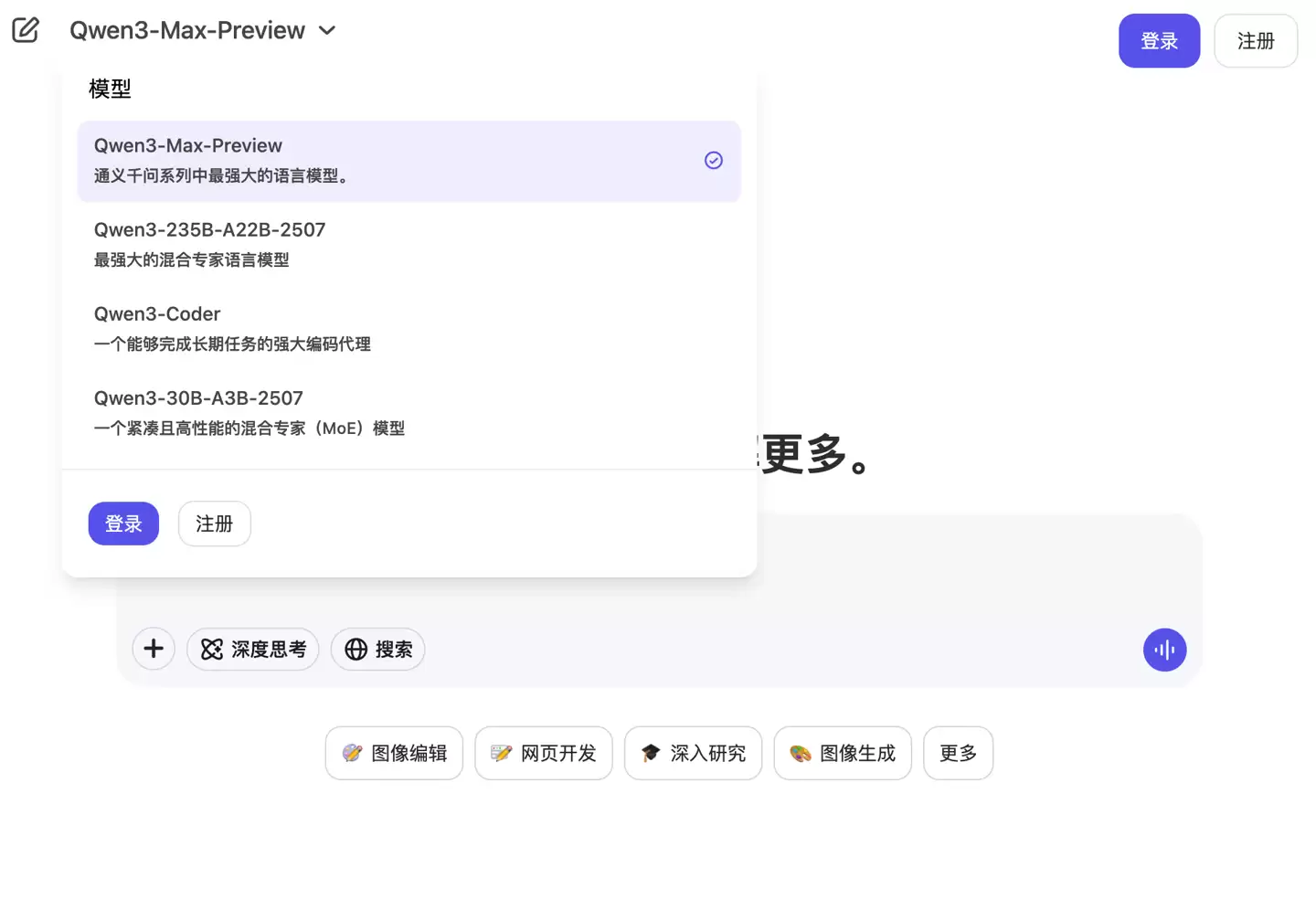Viewport: 1316px width, 910px height.
Task: Open the 更多 suggestions option
Action: [958, 753]
